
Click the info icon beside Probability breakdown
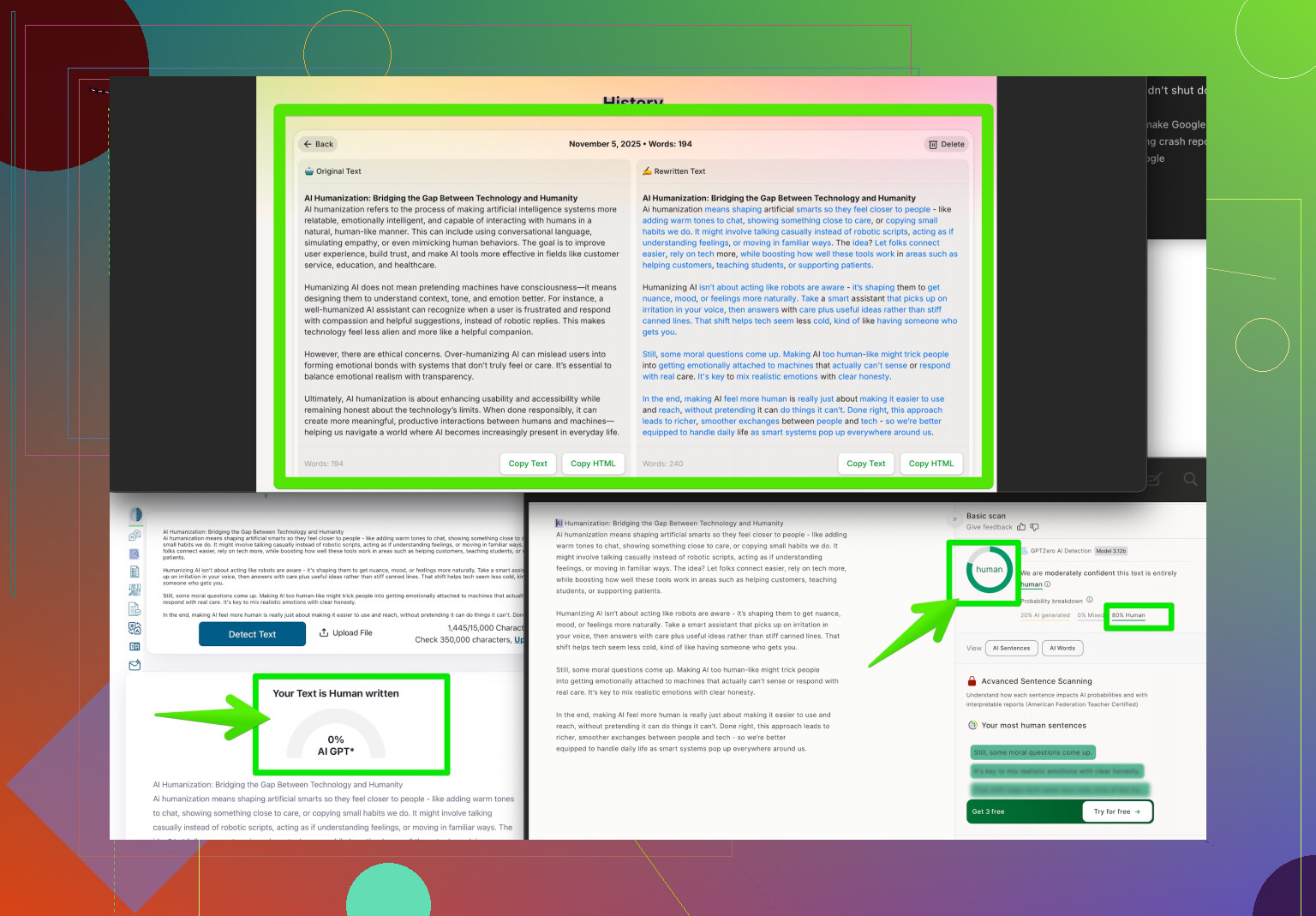tap(1090, 600)
